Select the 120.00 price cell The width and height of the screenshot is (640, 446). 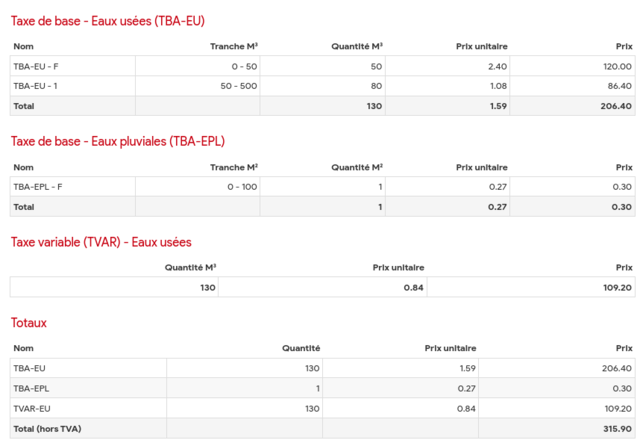(x=616, y=66)
